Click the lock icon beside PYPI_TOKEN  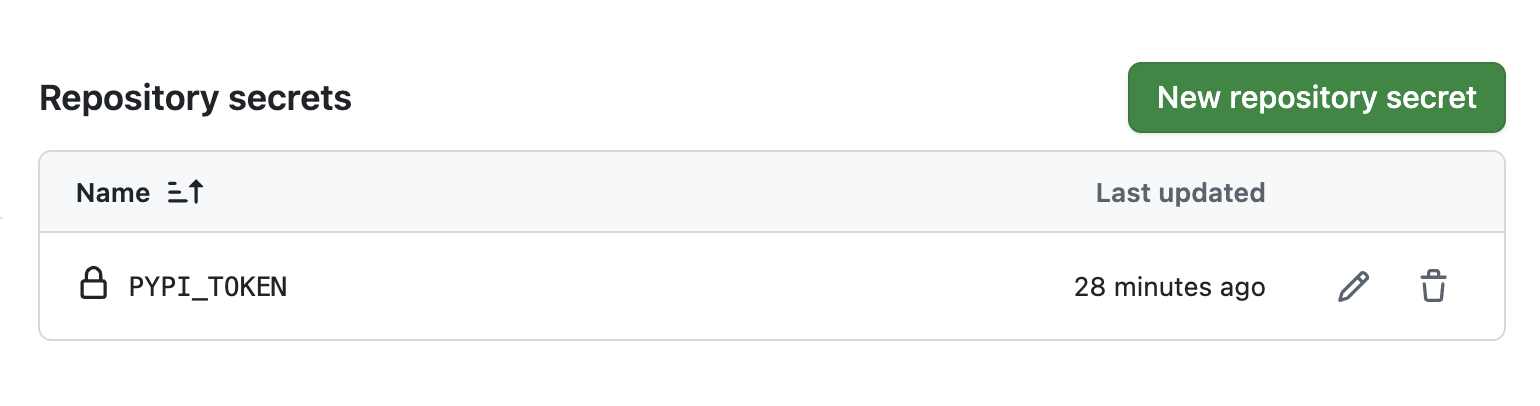tap(93, 285)
